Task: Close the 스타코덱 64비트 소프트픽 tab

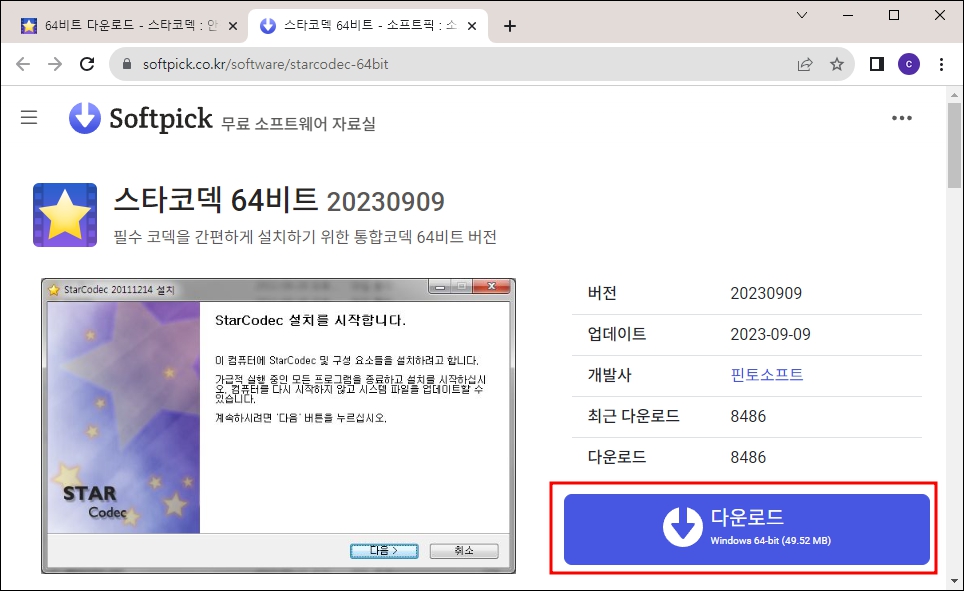Action: (472, 26)
